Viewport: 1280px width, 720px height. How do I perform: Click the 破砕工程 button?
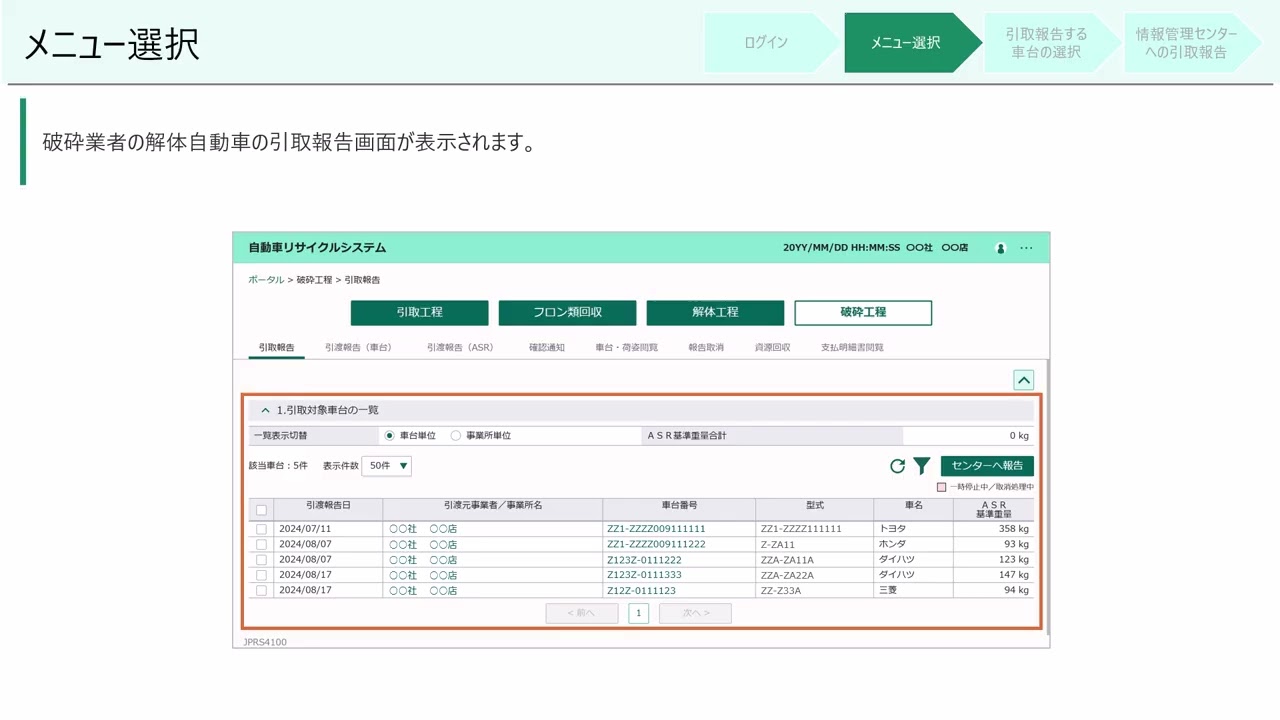863,312
